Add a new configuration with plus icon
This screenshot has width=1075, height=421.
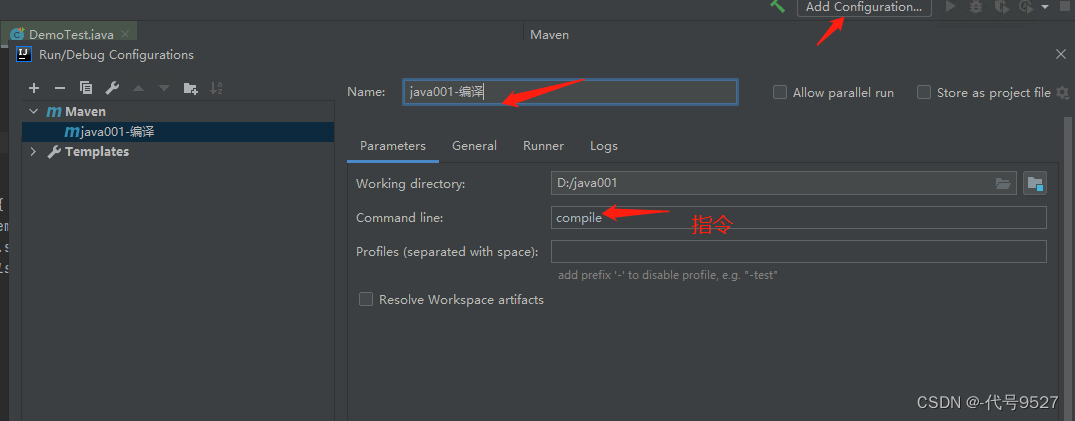34,88
